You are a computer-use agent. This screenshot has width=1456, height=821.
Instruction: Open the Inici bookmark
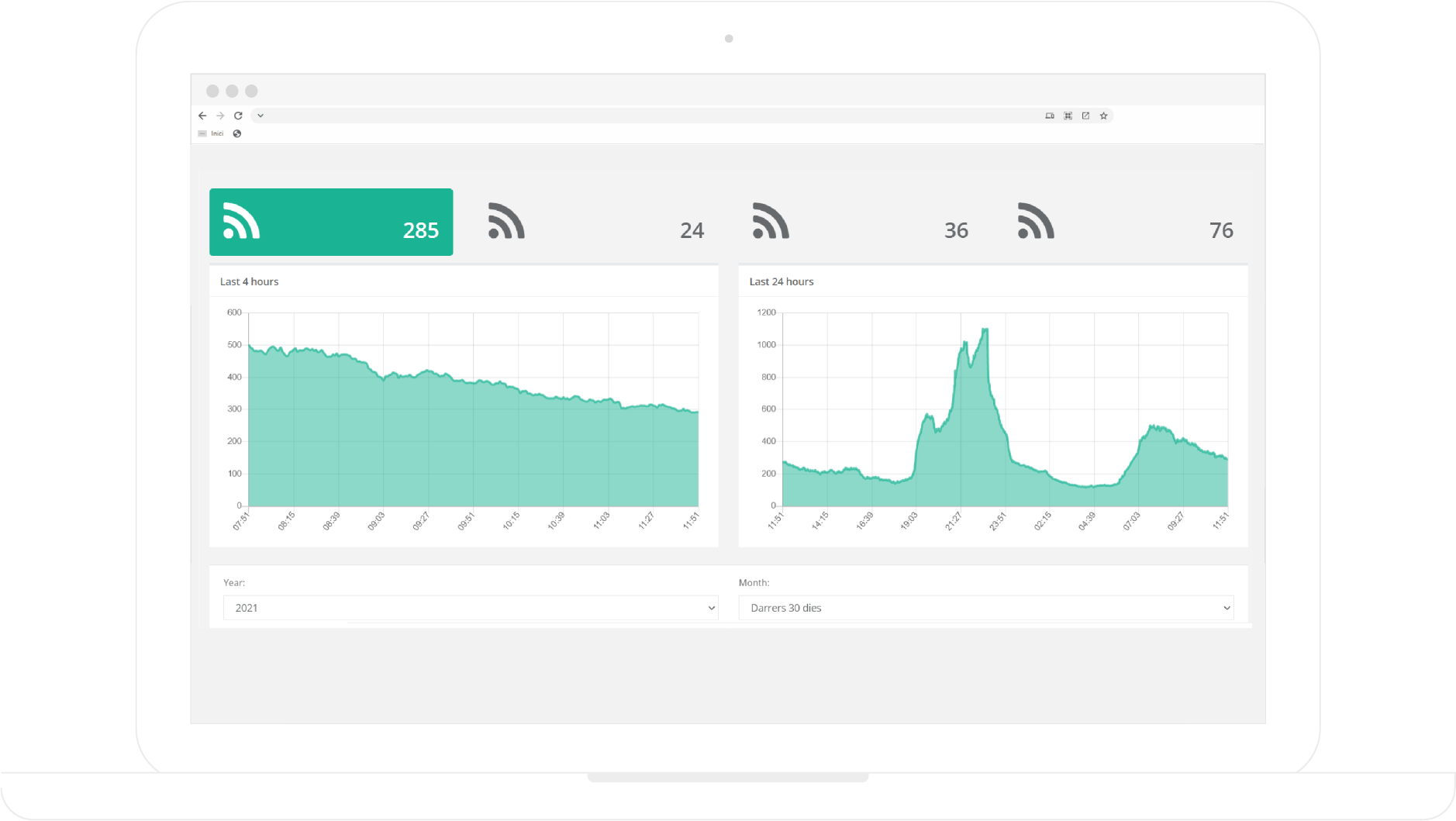click(212, 133)
